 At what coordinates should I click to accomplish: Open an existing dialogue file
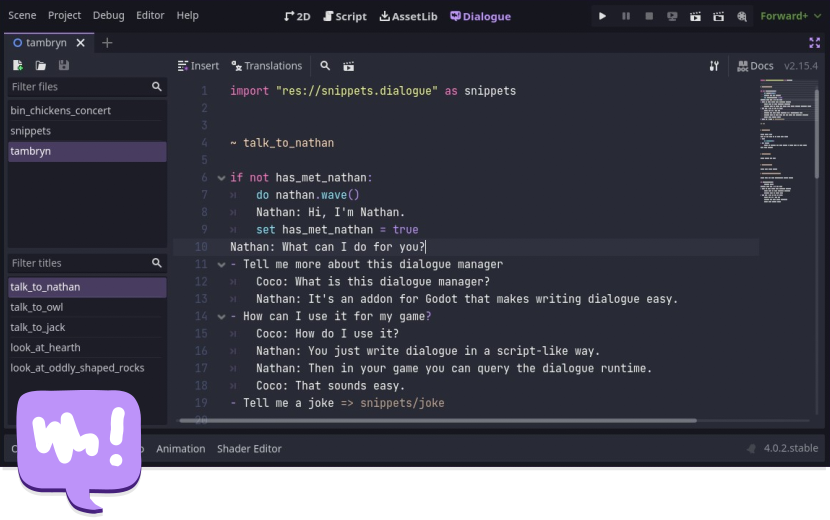(41, 65)
